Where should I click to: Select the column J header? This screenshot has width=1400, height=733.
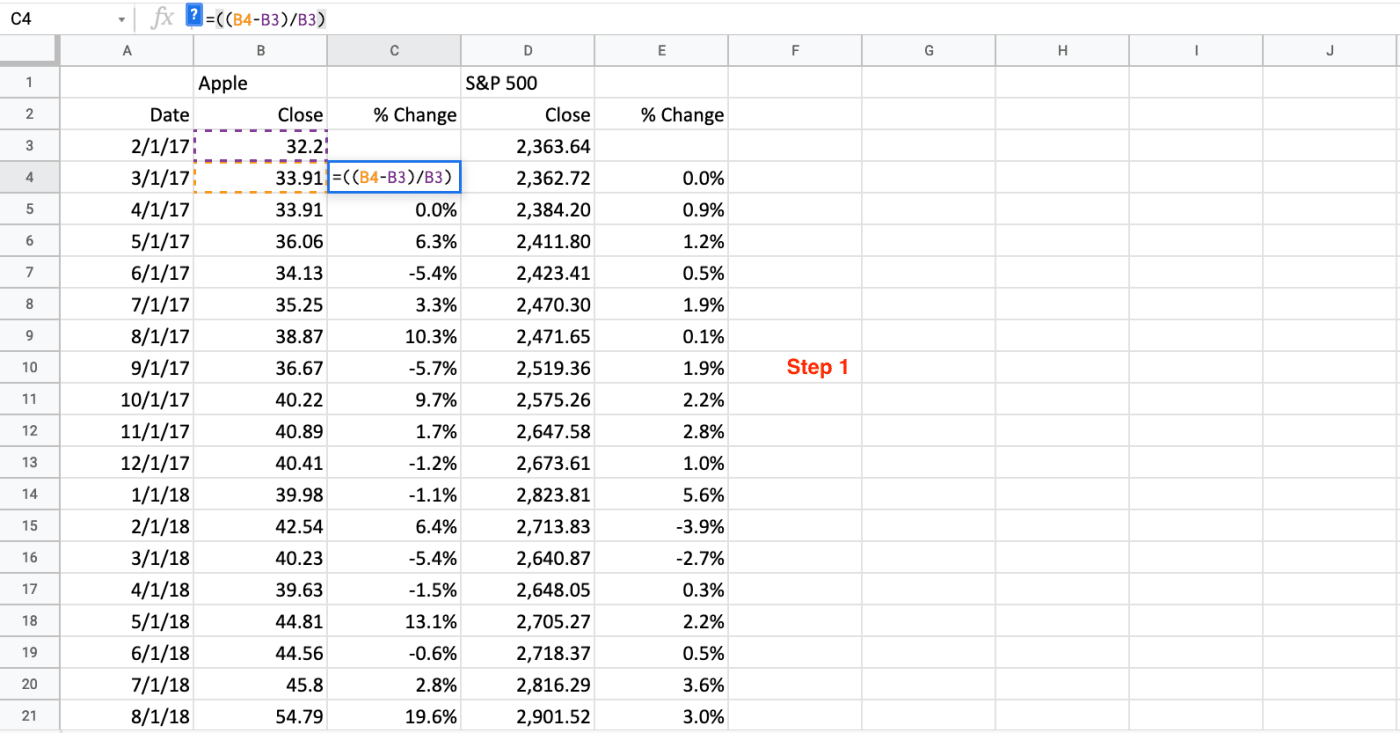coord(1329,51)
